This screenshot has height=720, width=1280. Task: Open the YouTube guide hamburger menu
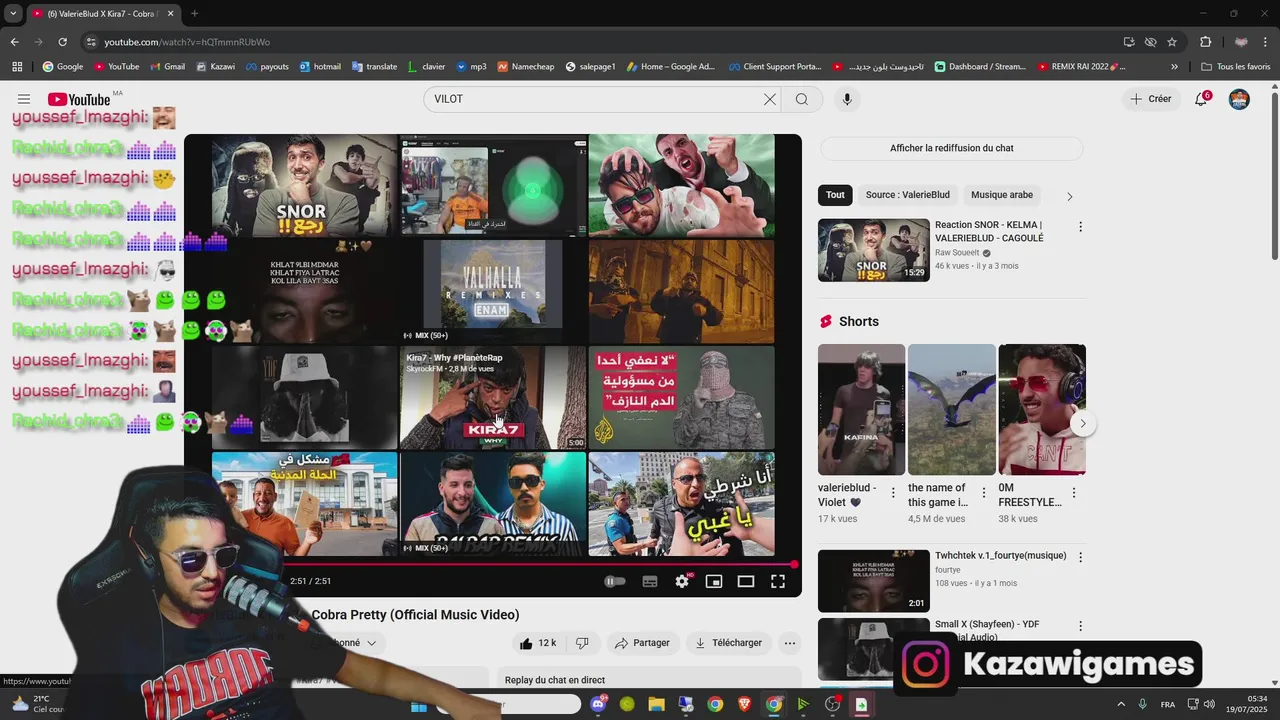coord(24,99)
